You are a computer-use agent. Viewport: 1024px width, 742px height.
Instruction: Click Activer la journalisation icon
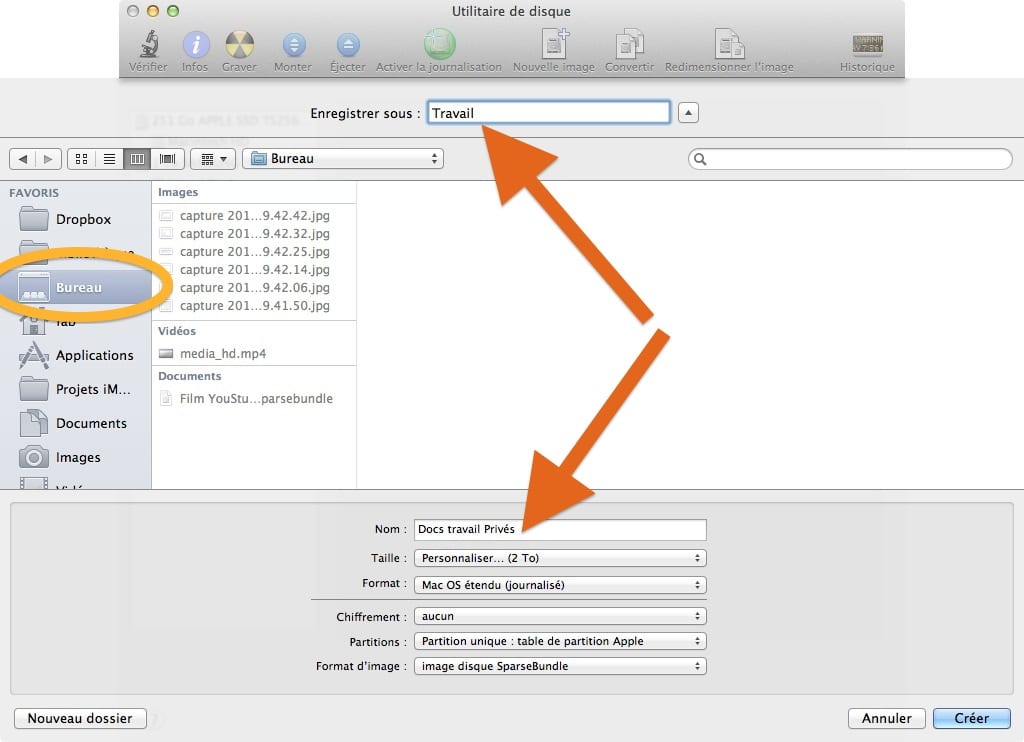[x=440, y=44]
